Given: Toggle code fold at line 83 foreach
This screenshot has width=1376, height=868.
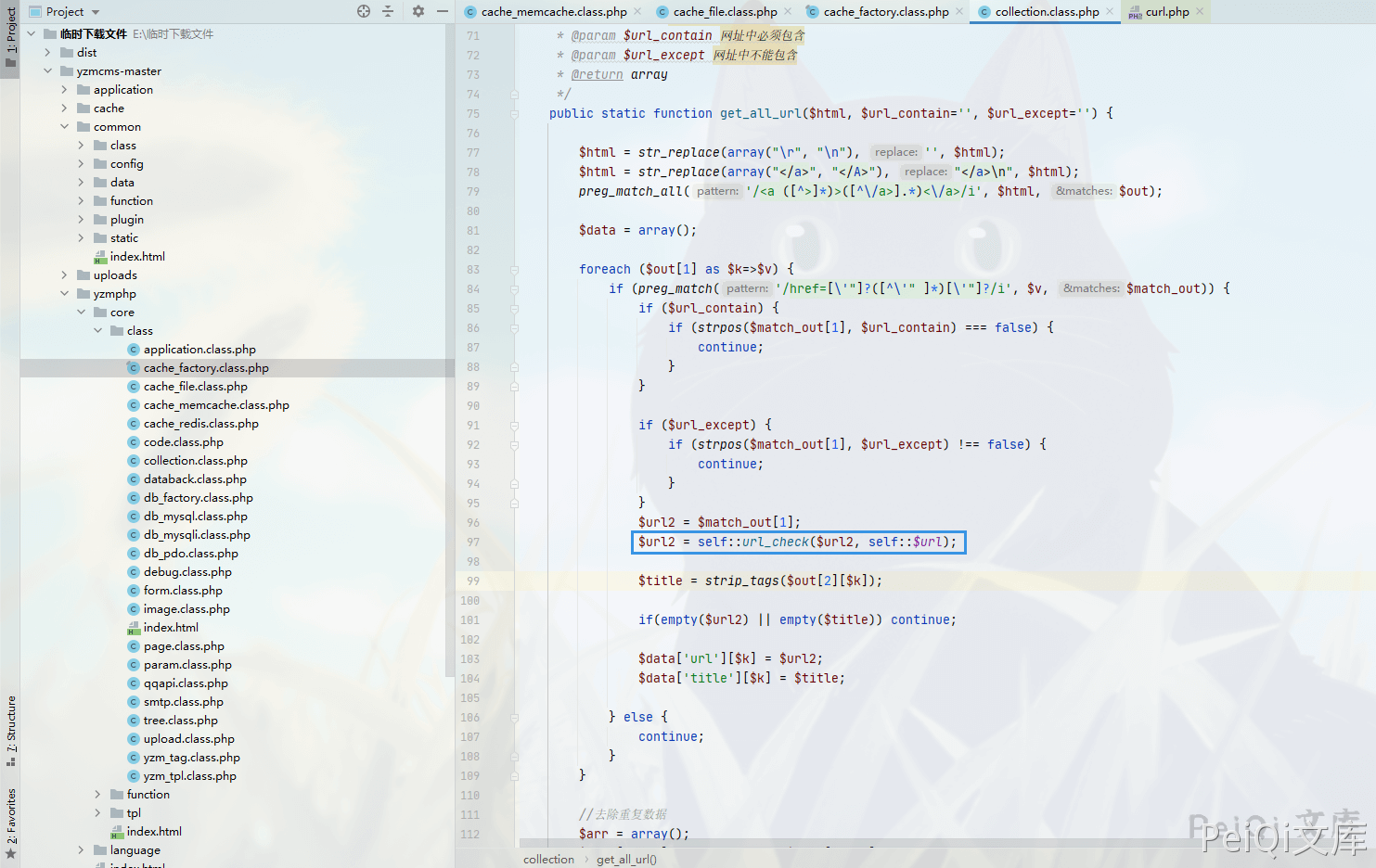Looking at the screenshot, I should (x=514, y=270).
